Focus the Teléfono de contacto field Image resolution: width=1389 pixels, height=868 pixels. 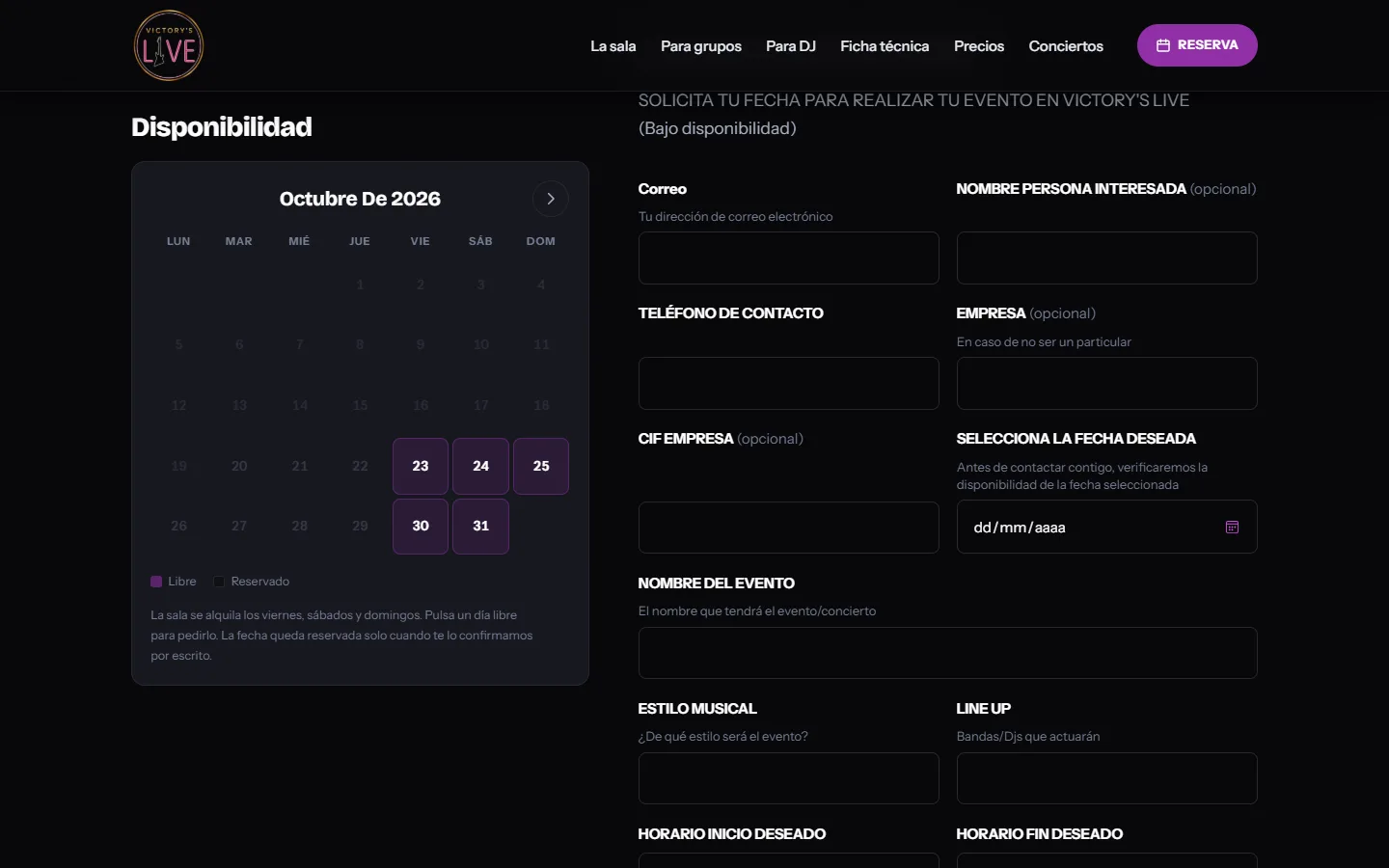click(x=788, y=383)
